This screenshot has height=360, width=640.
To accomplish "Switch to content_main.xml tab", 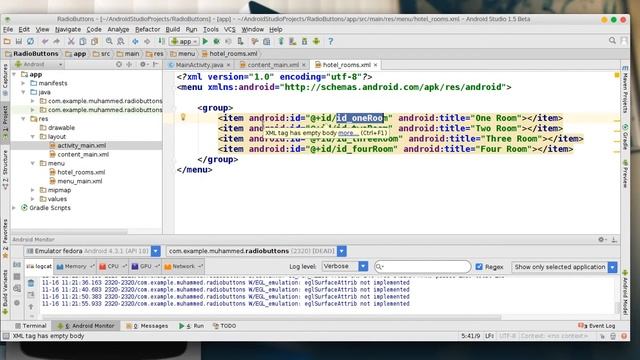I will click(273, 65).
